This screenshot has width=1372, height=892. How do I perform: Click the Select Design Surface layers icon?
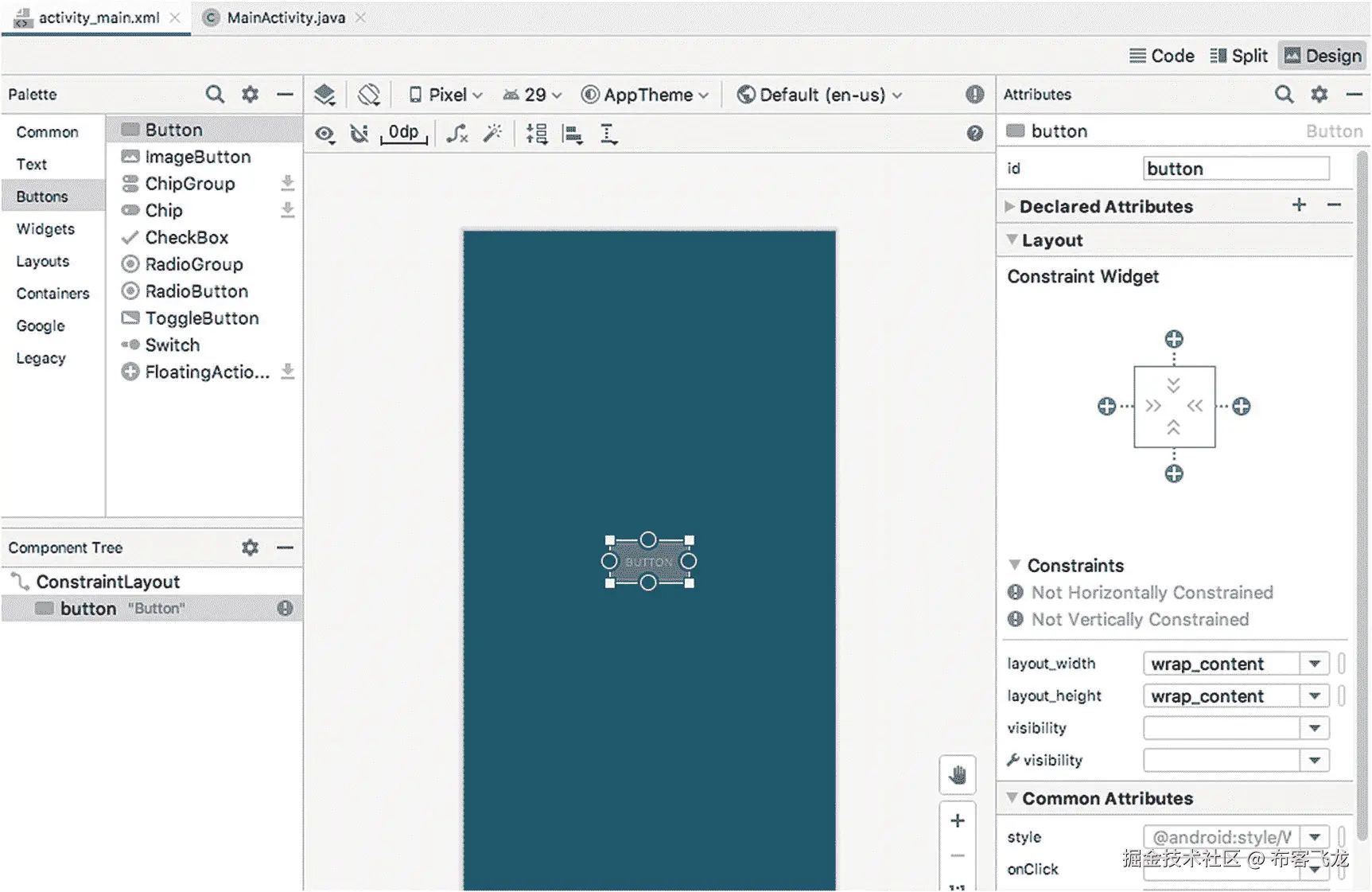[x=325, y=95]
